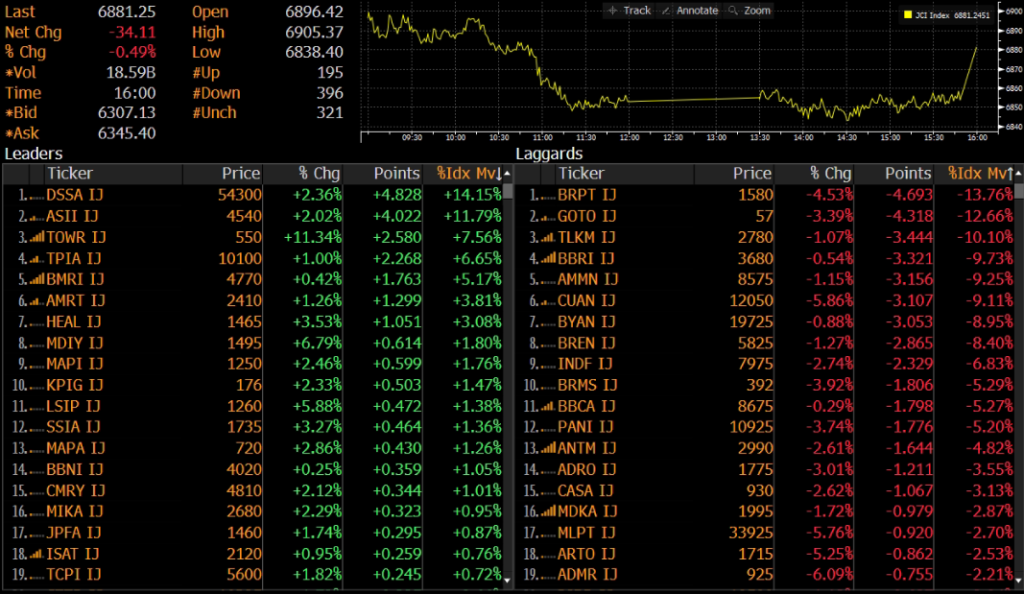The image size is (1024, 594).
Task: Select the DSSA IJ ticker
Action: (74, 195)
